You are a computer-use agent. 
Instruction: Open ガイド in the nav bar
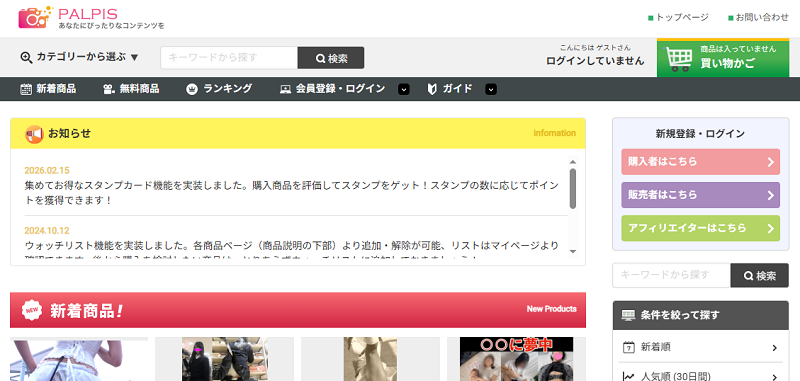tap(457, 89)
